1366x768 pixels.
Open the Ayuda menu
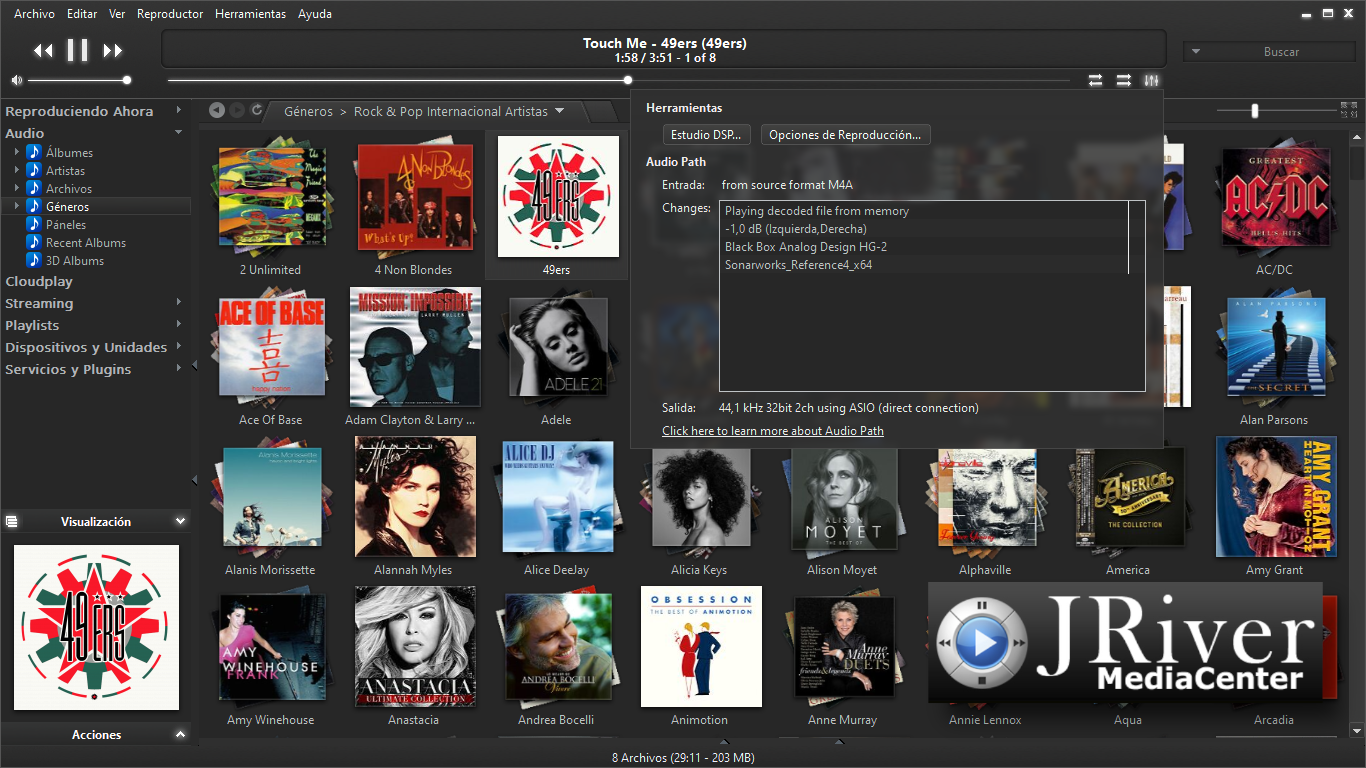click(315, 14)
